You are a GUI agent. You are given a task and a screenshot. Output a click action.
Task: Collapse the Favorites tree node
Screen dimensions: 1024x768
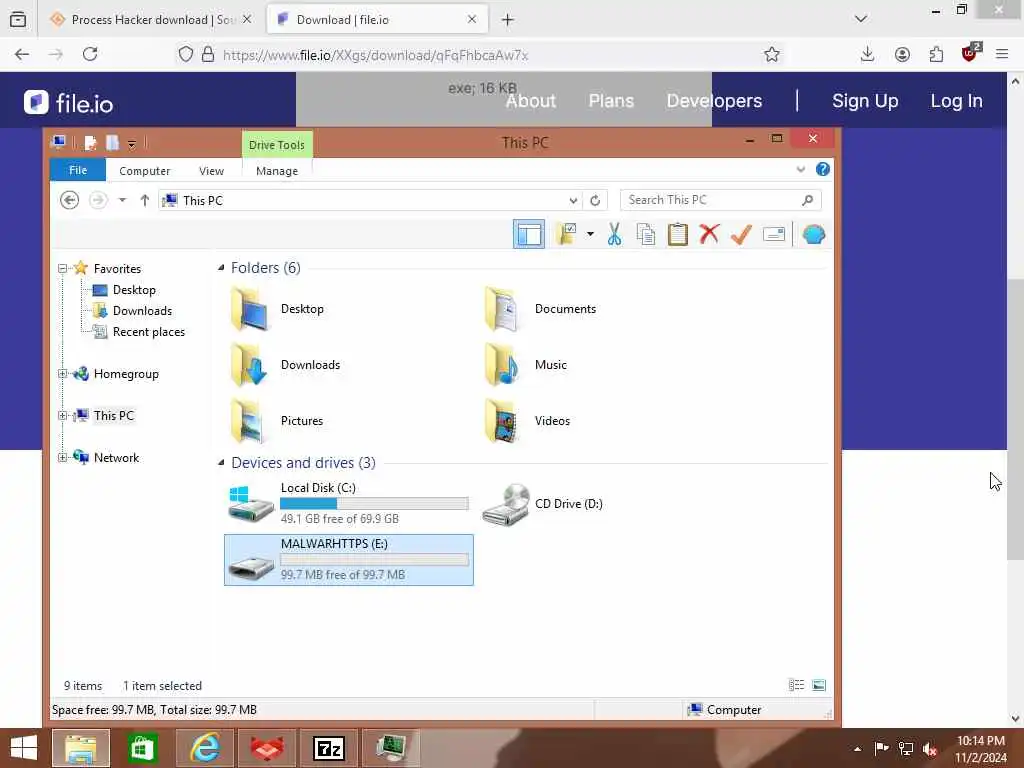tap(63, 268)
